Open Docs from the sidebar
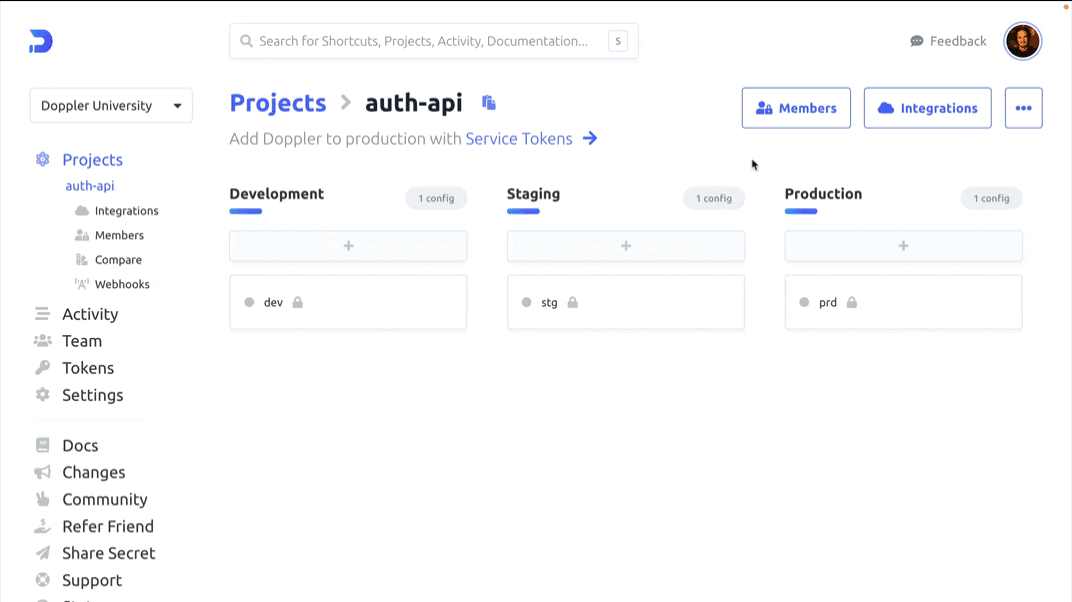The width and height of the screenshot is (1072, 602). click(78, 444)
